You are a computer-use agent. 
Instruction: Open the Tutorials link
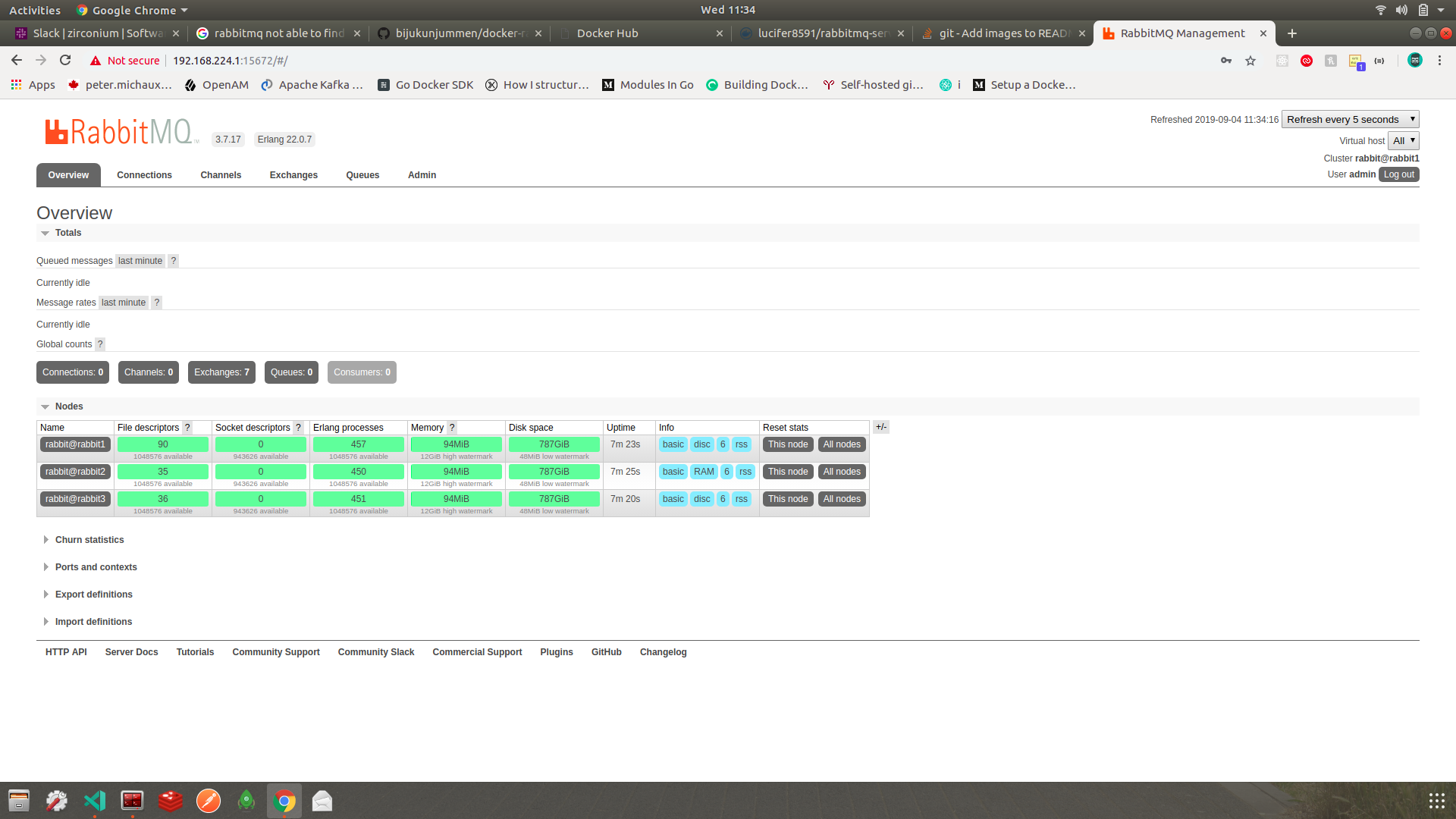194,651
